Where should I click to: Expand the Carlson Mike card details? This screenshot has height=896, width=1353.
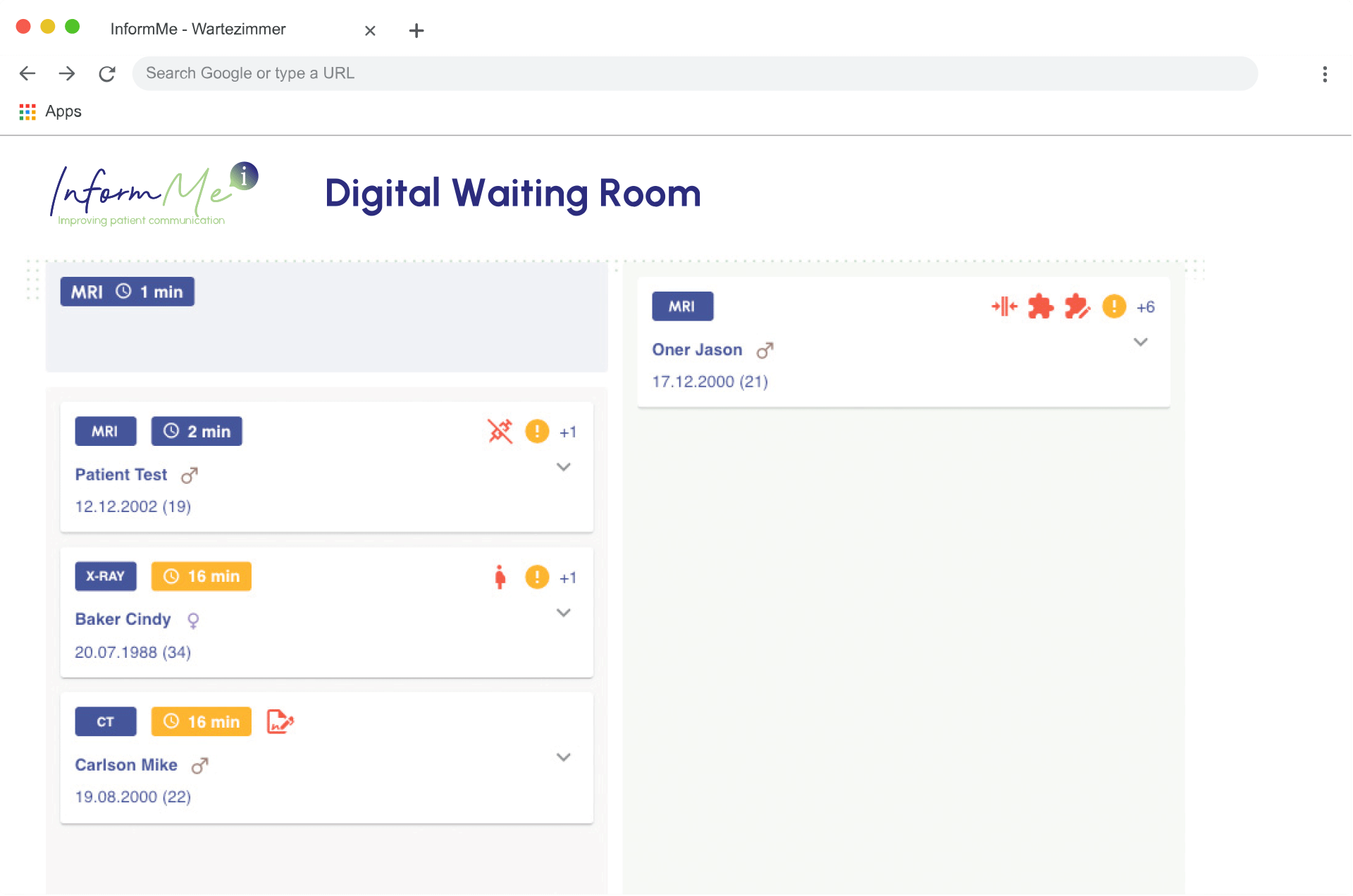coord(563,757)
